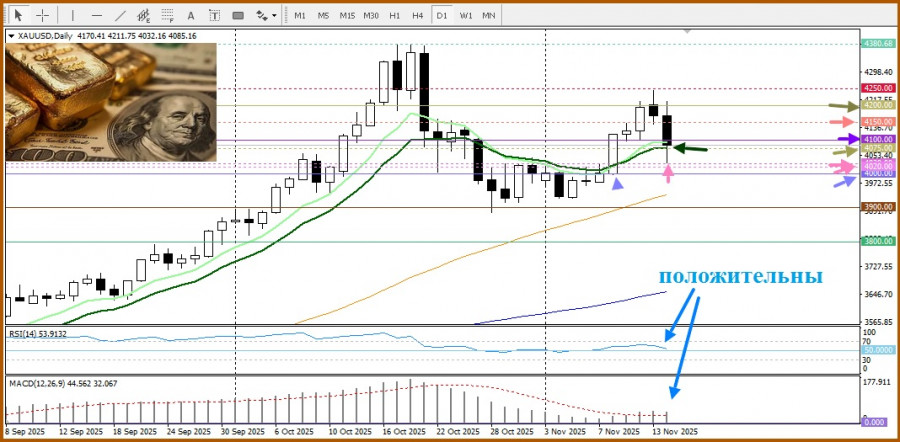Image resolution: width=900 pixels, height=442 pixels.
Task: Click the equidistant channel tool
Action: [x=145, y=15]
